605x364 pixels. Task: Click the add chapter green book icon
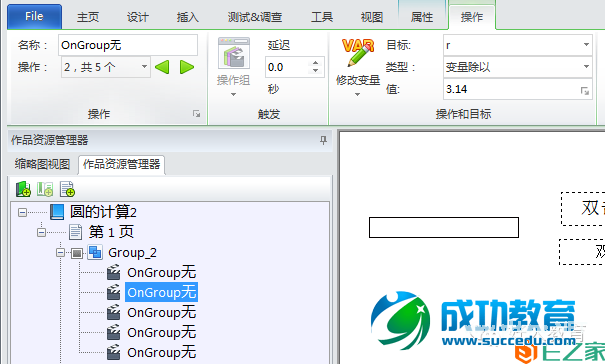(x=23, y=189)
